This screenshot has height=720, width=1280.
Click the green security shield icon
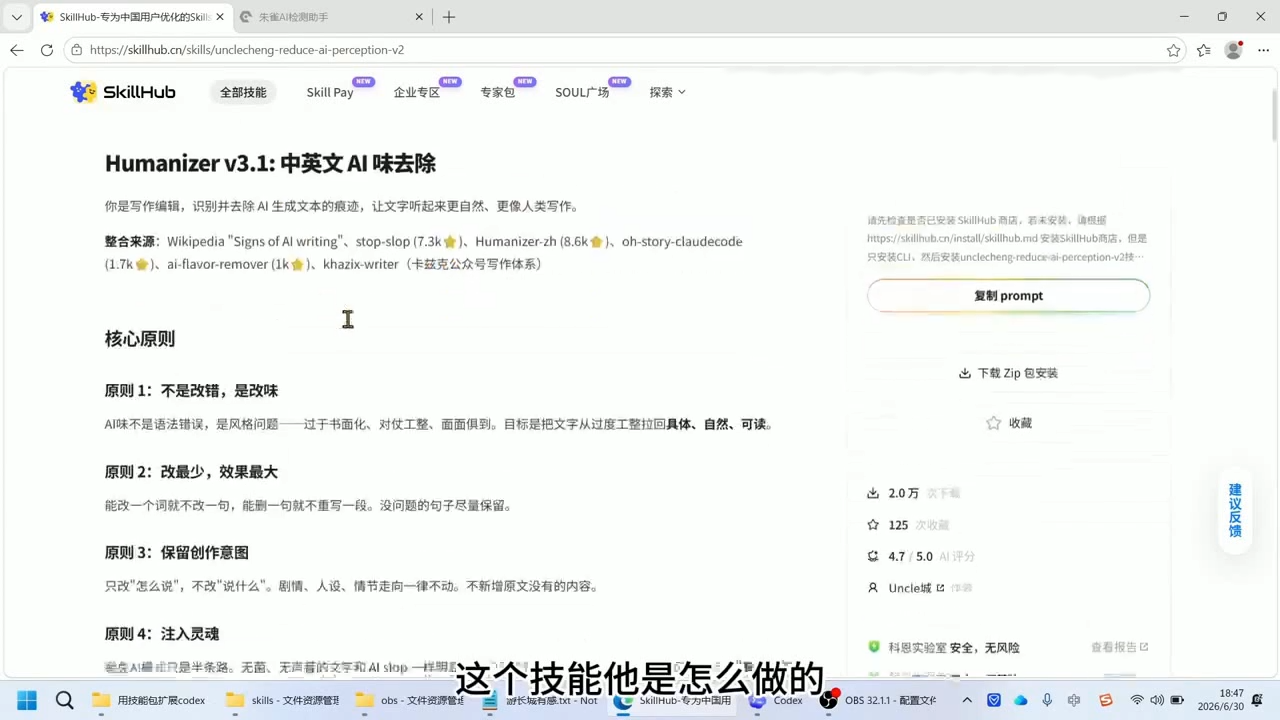click(x=873, y=647)
